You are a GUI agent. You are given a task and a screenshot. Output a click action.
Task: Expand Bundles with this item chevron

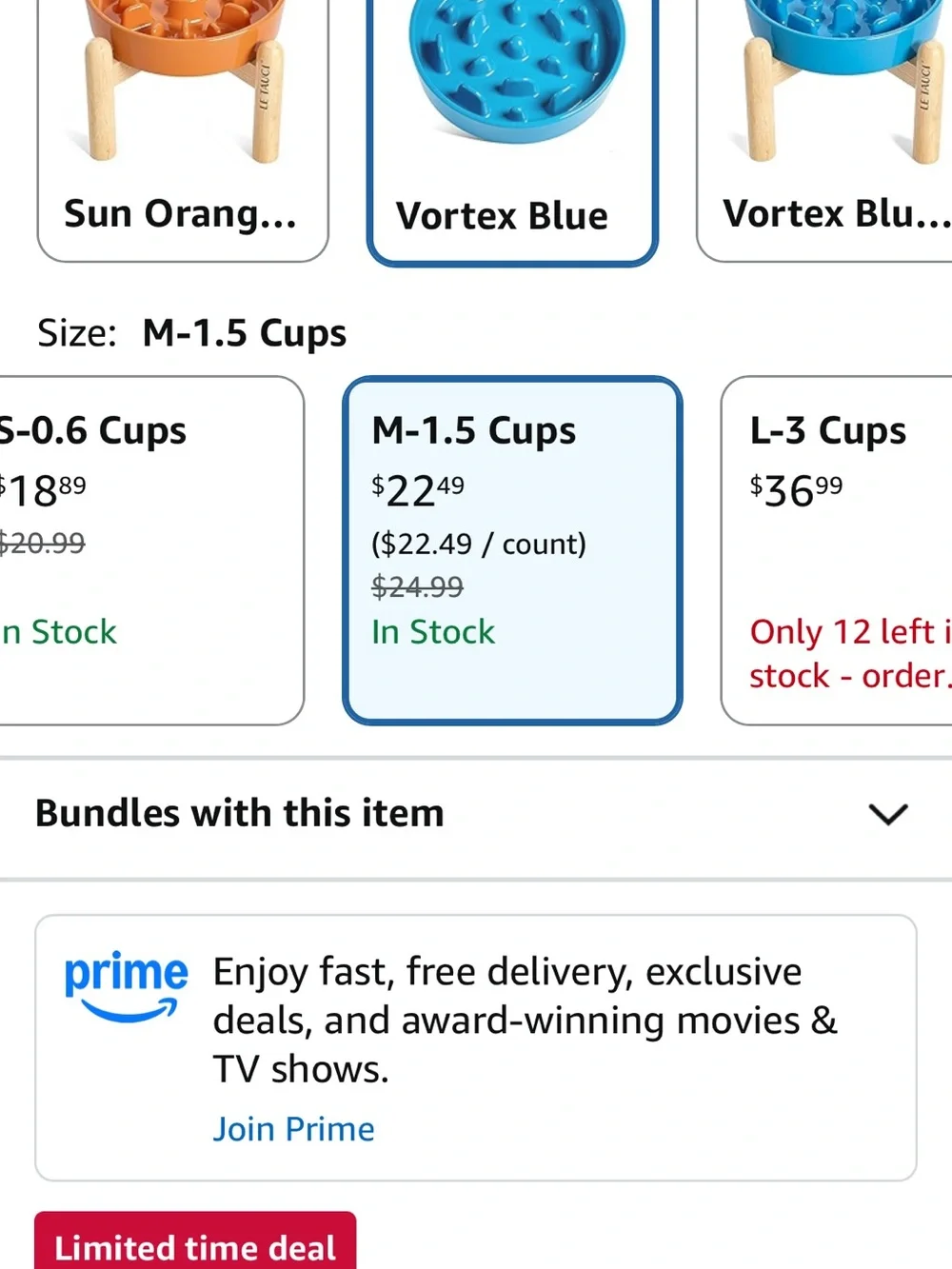888,814
